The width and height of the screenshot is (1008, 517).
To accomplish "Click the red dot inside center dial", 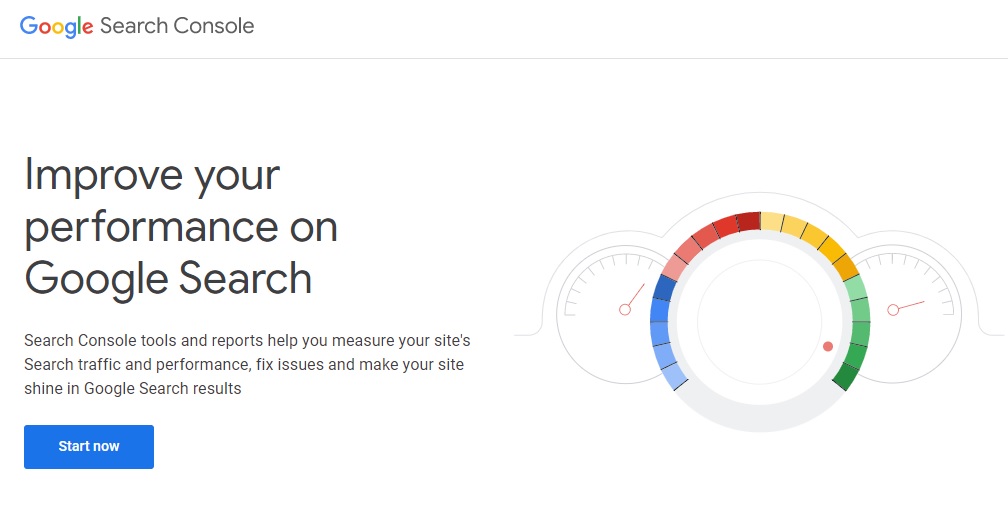I will 828,347.
